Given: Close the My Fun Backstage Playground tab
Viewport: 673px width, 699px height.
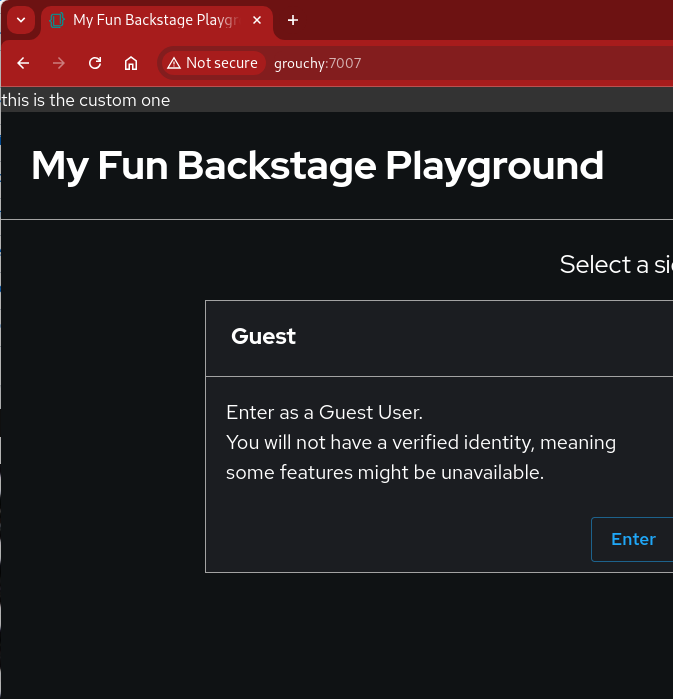Looking at the screenshot, I should click(x=257, y=20).
